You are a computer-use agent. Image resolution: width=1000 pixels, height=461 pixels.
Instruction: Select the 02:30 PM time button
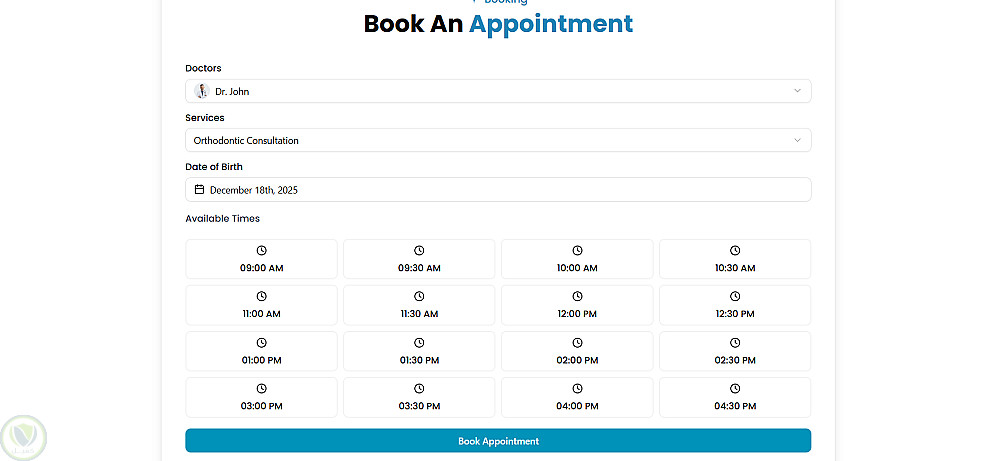point(735,351)
